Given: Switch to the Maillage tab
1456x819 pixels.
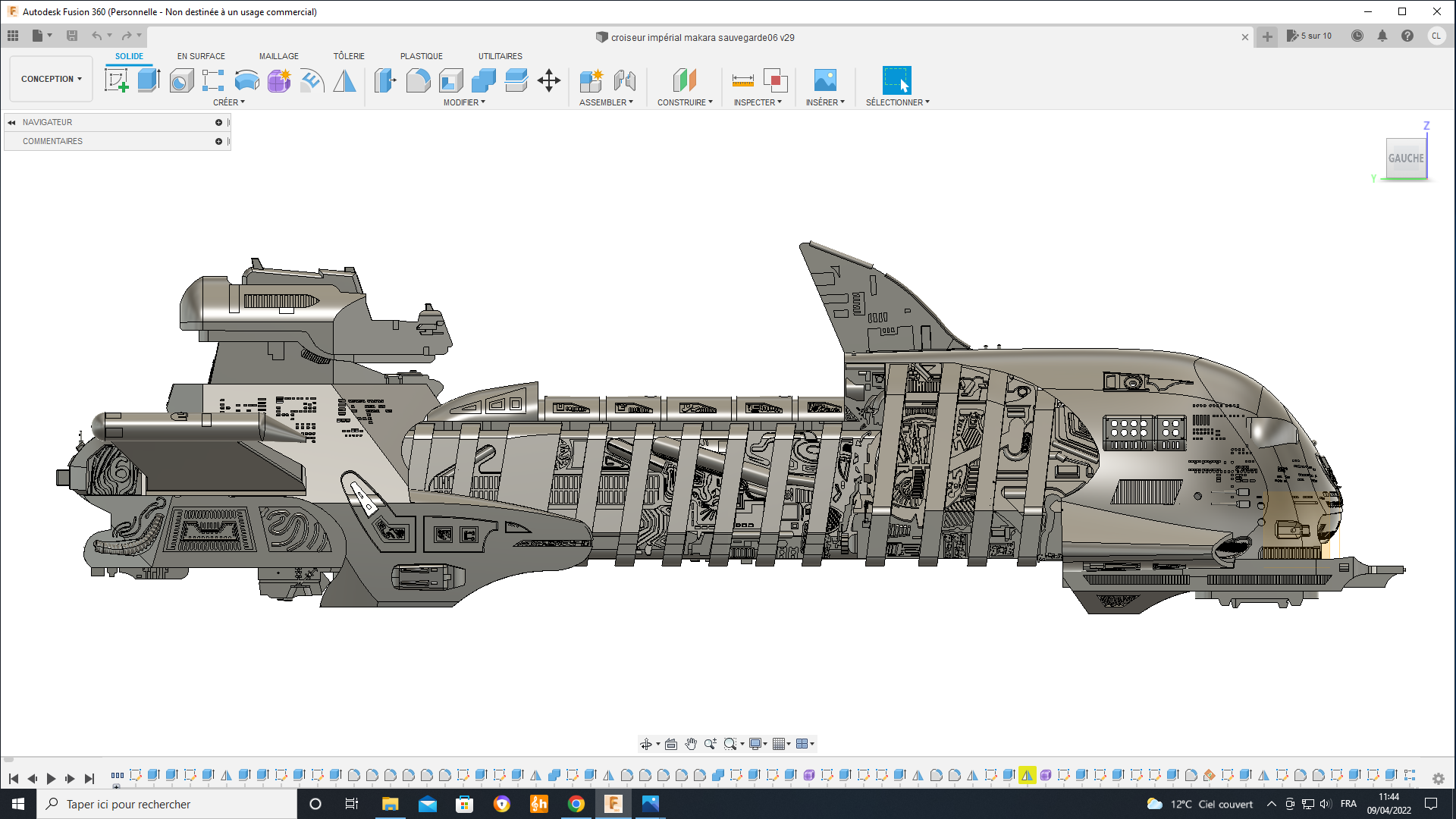Looking at the screenshot, I should (278, 56).
